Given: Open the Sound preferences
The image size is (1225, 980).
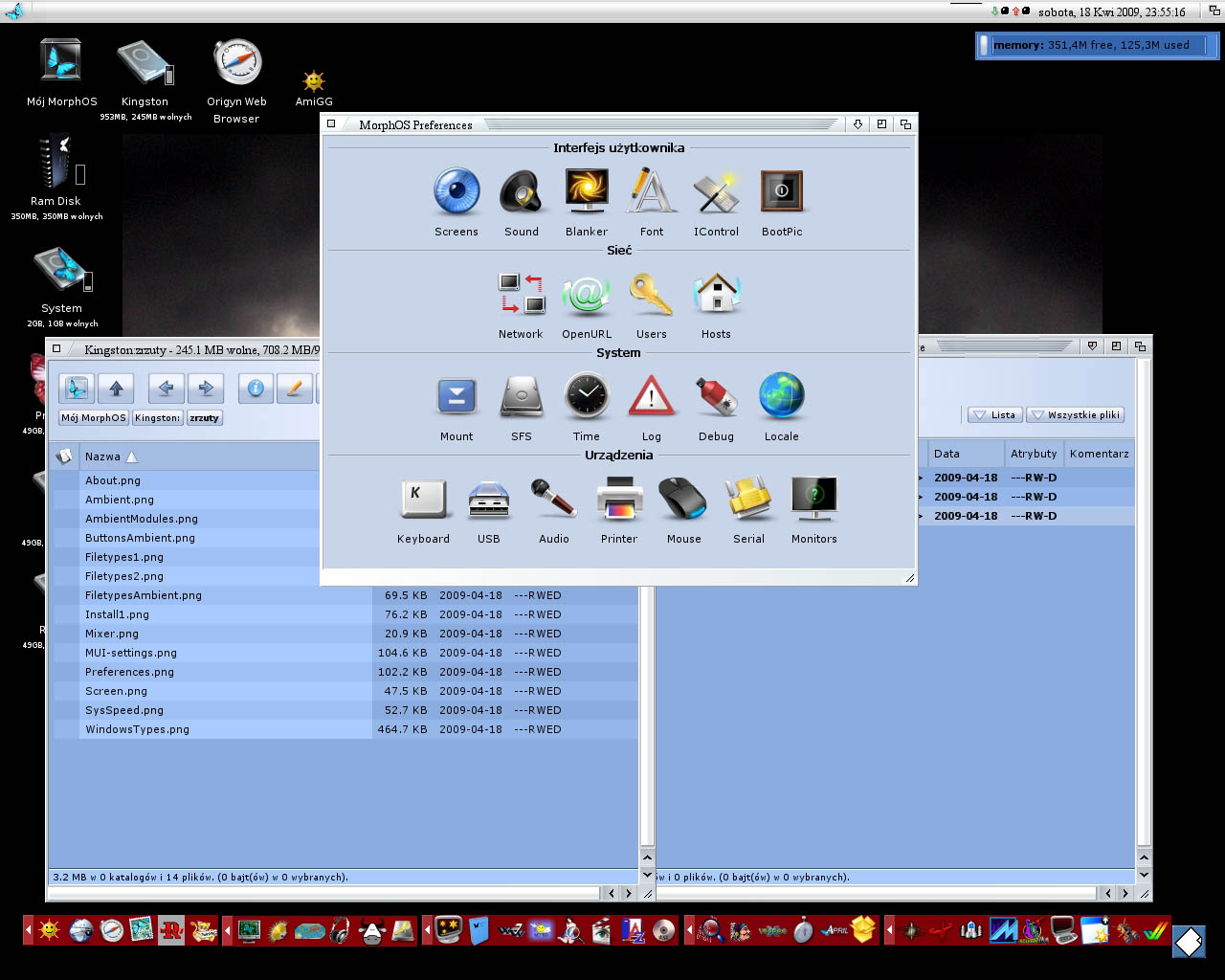Looking at the screenshot, I should (522, 192).
